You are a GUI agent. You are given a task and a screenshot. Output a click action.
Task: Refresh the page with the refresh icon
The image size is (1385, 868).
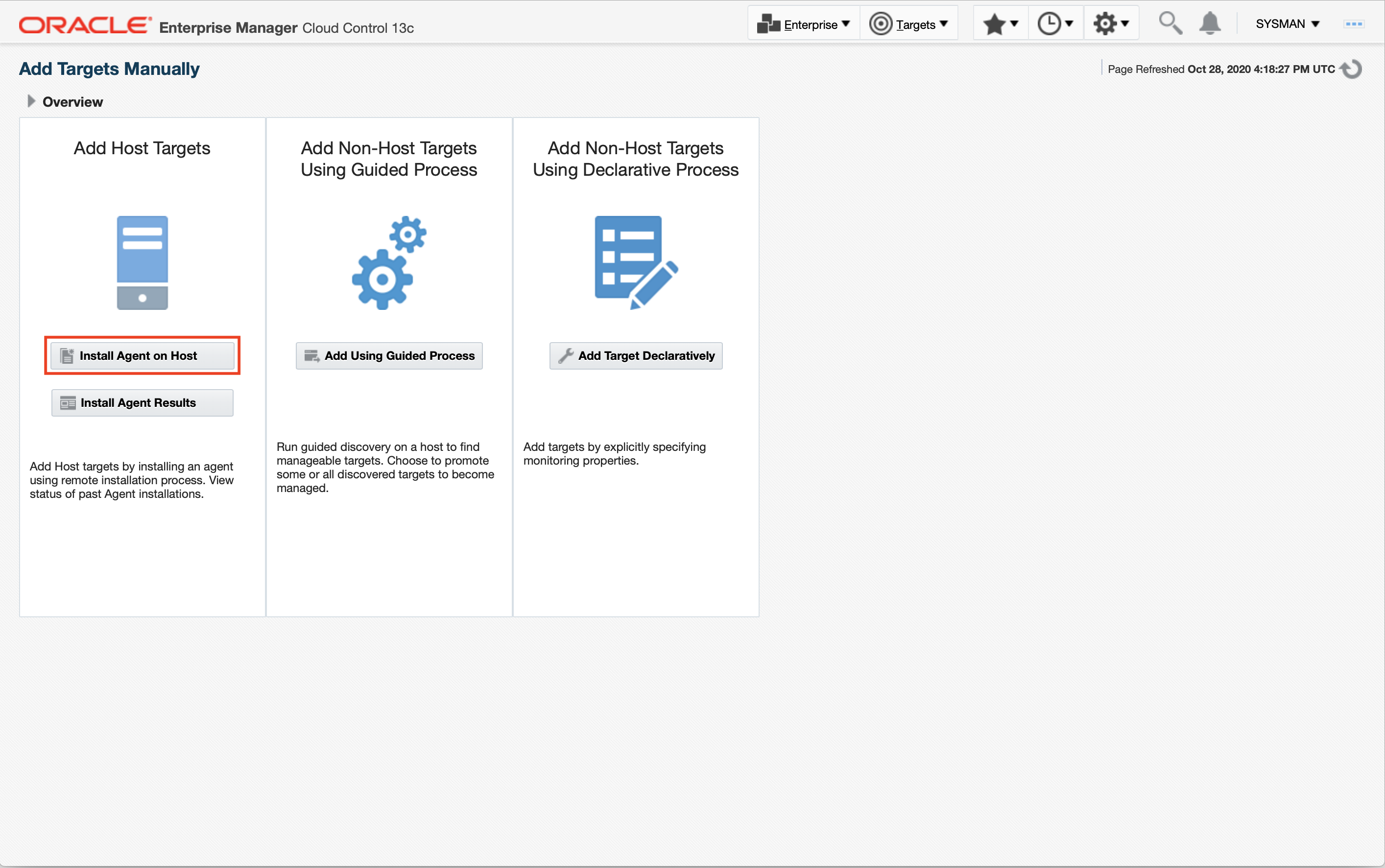pyautogui.click(x=1351, y=69)
